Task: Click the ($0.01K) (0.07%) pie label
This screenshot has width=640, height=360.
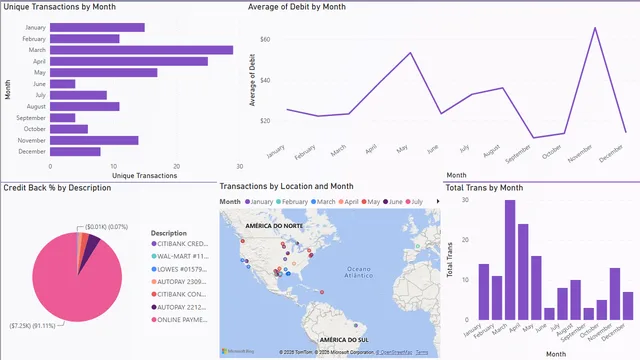Action: click(107, 227)
